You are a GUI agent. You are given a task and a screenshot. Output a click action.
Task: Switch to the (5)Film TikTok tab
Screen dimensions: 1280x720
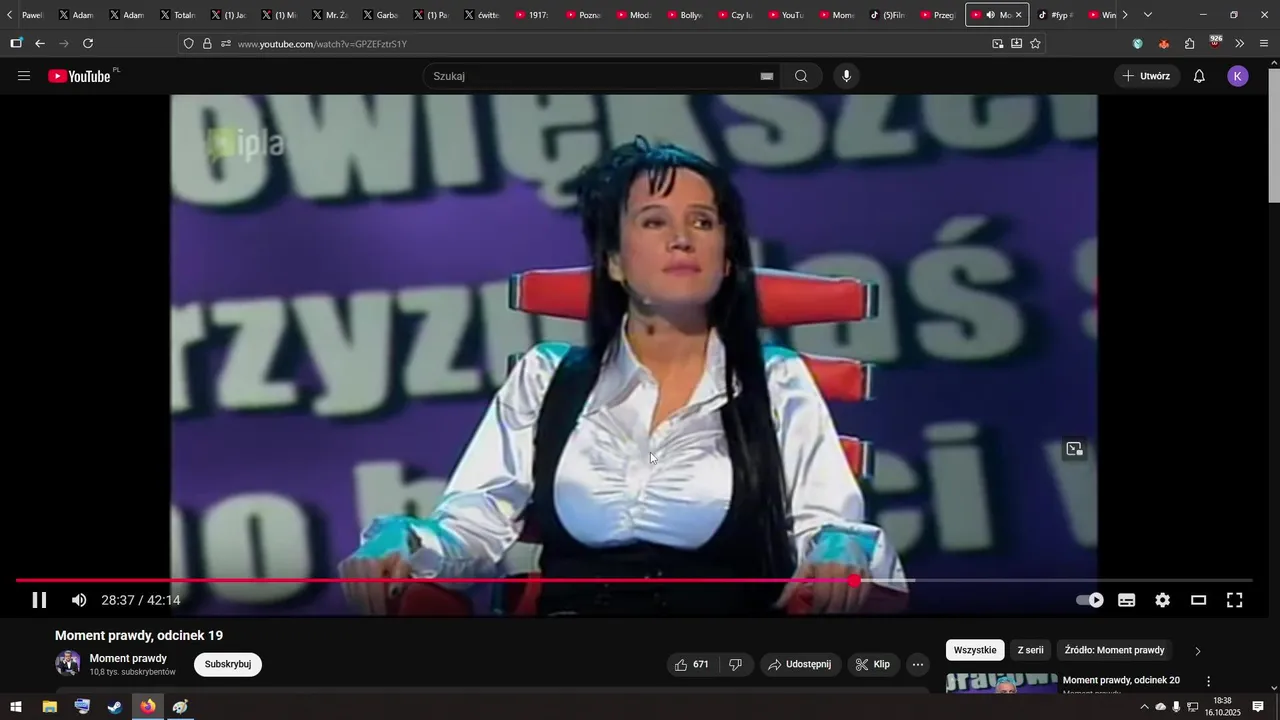click(x=888, y=15)
